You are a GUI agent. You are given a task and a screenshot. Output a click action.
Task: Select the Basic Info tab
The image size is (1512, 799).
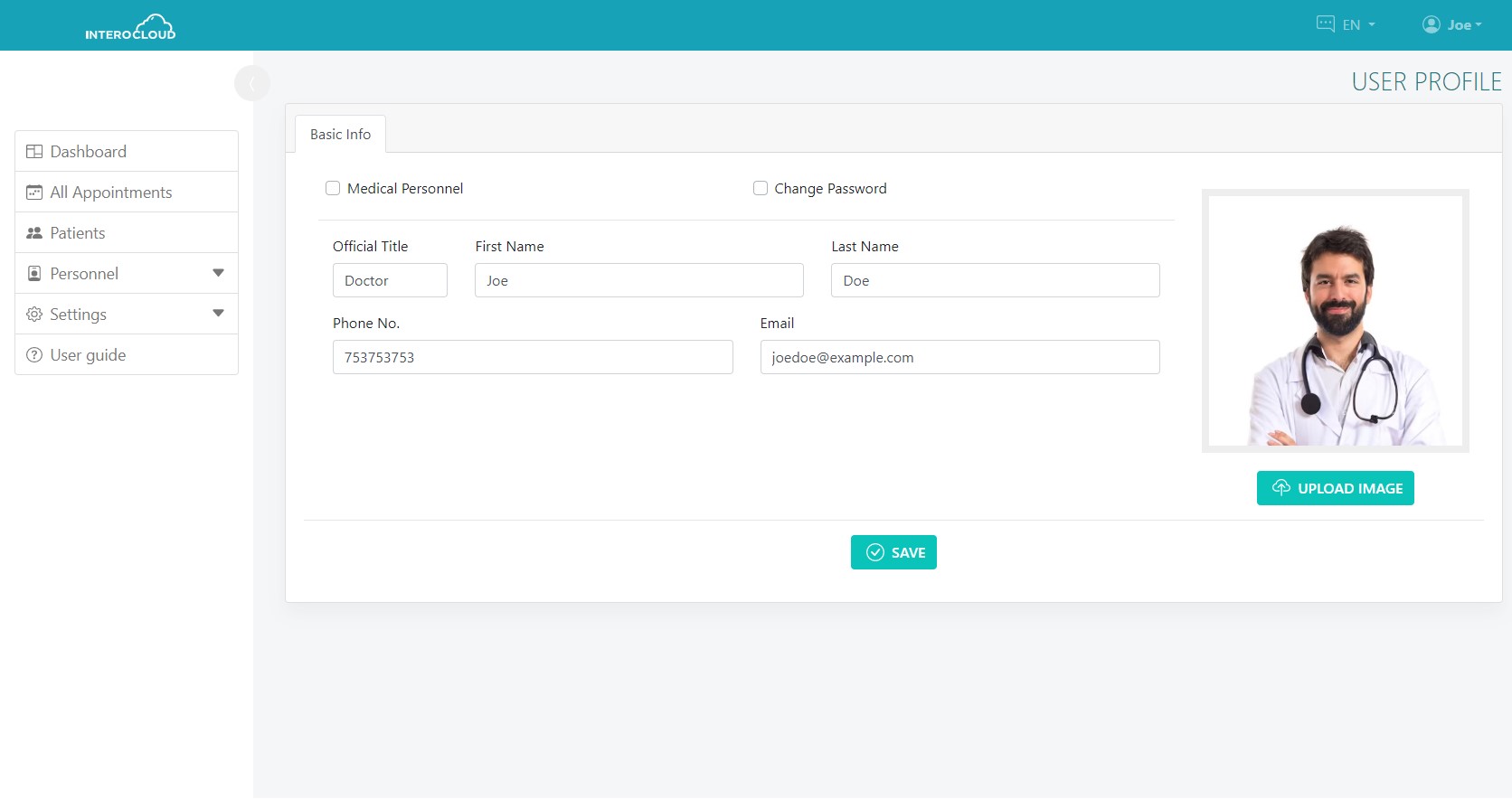click(x=340, y=134)
